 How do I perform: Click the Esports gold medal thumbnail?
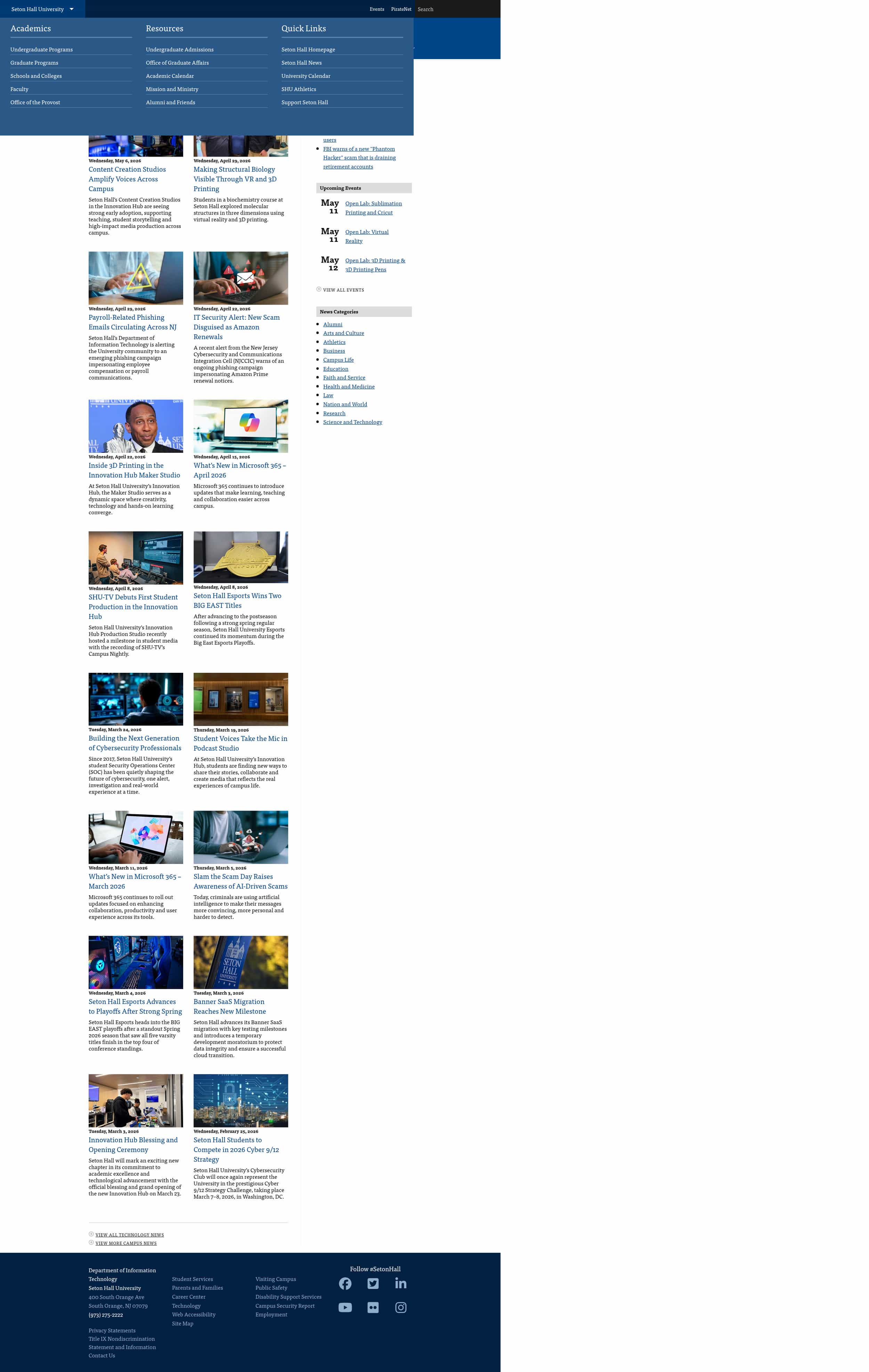click(x=241, y=557)
